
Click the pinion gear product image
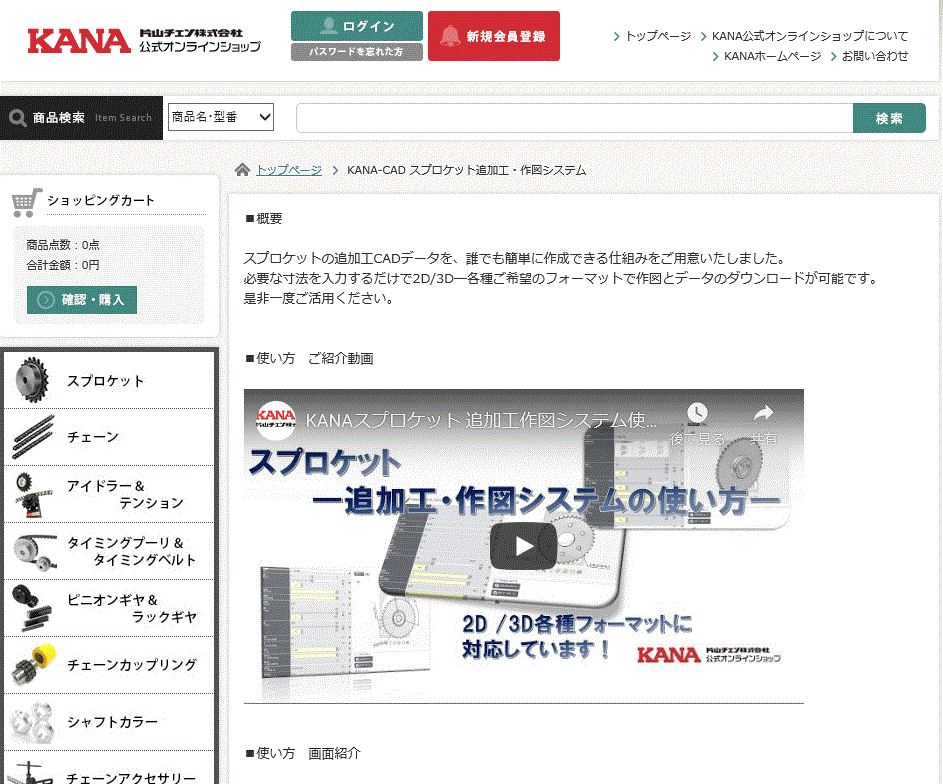click(32, 608)
